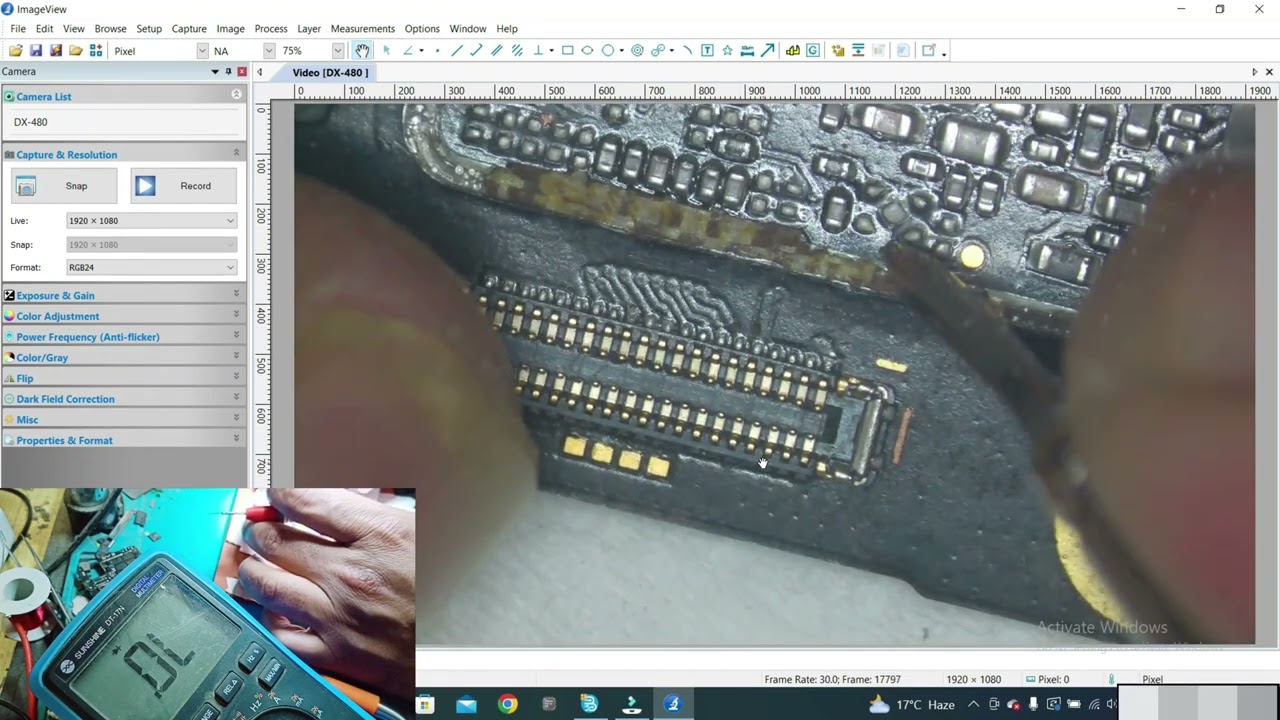
Task: Open Camera panel options dropdown arrow
Action: (x=214, y=72)
